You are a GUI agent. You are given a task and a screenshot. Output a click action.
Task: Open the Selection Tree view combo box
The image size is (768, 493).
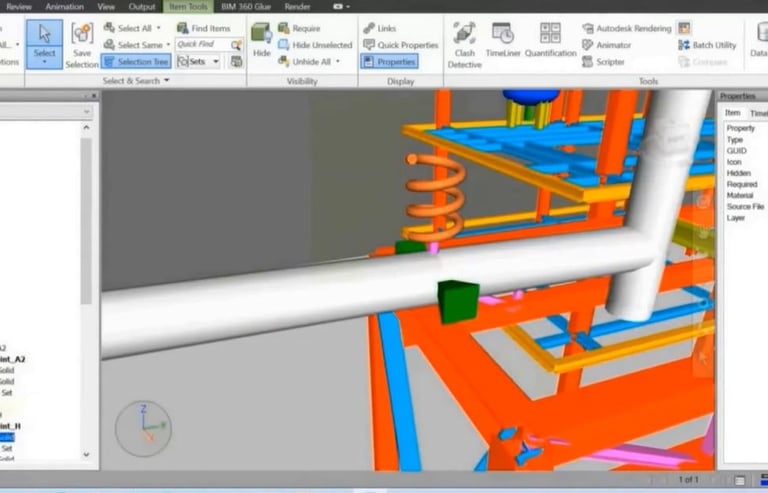pos(46,112)
